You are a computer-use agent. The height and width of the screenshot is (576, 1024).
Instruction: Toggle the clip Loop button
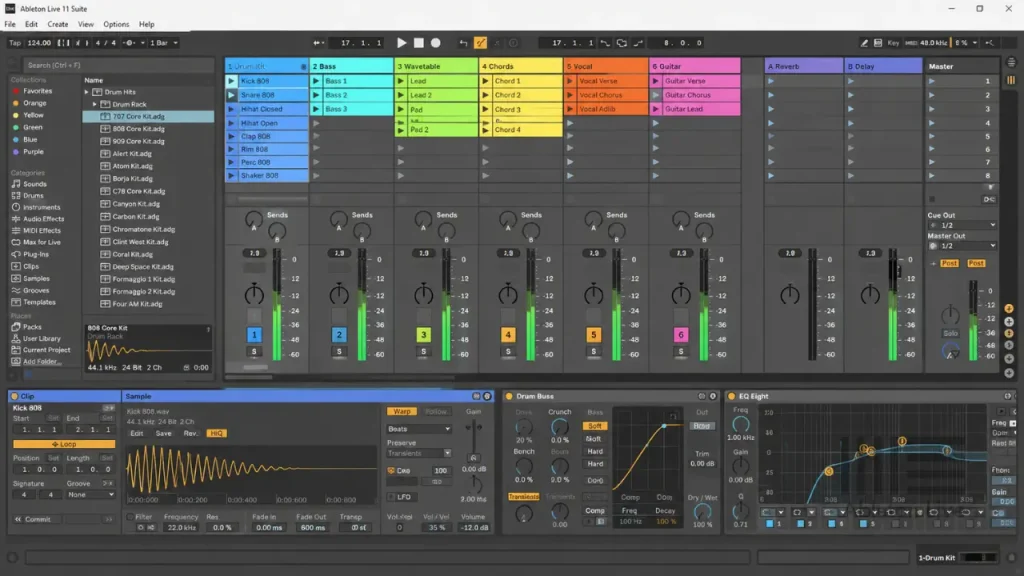(64, 444)
